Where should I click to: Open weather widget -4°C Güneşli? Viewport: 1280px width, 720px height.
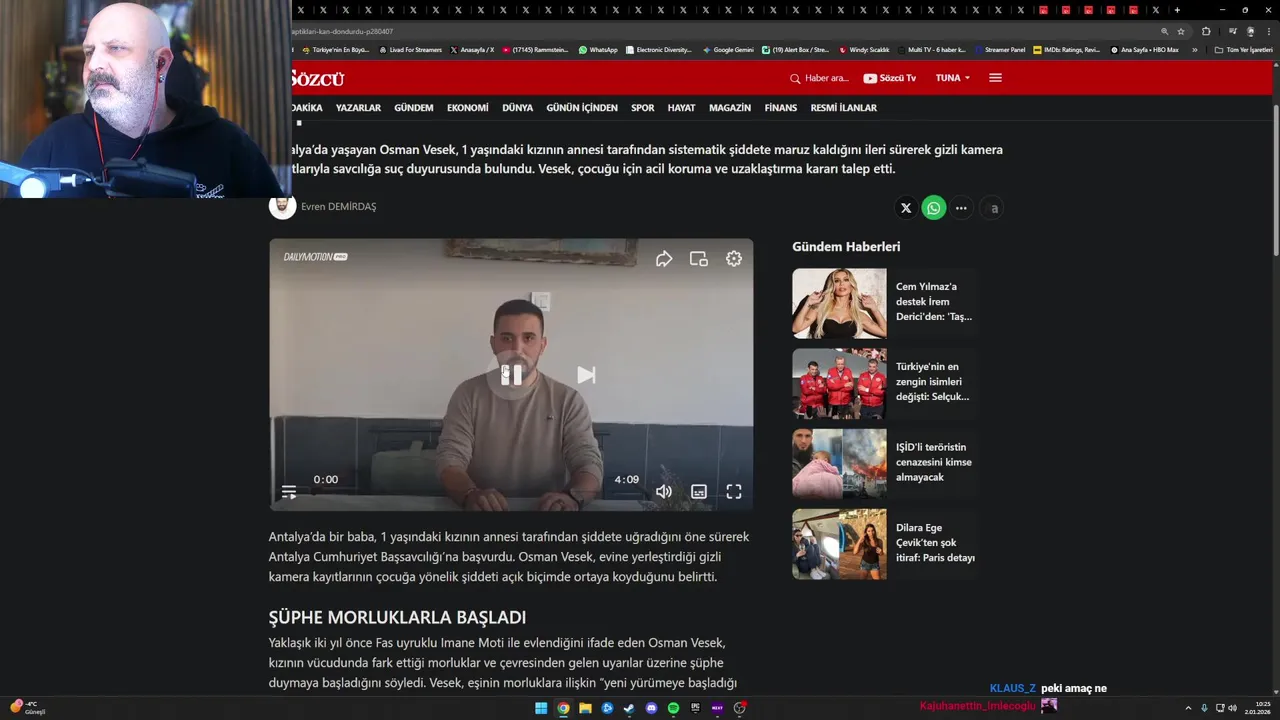point(28,708)
